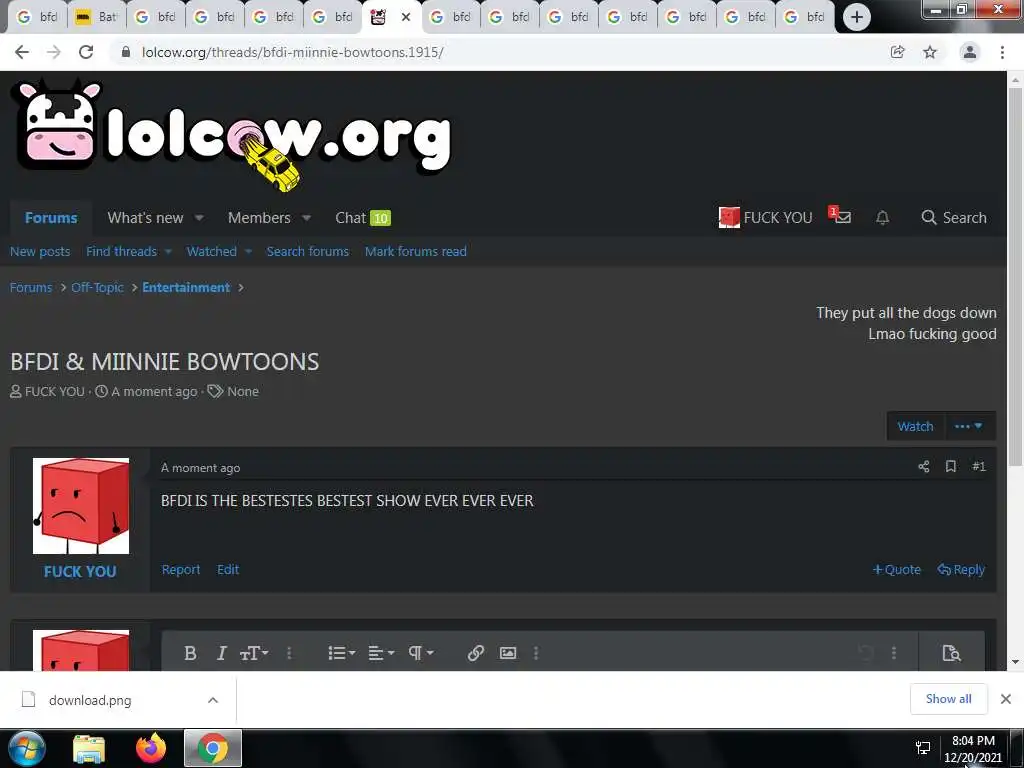This screenshot has width=1024, height=768.
Task: Expand the What's new dropdown arrow
Action: [199, 217]
